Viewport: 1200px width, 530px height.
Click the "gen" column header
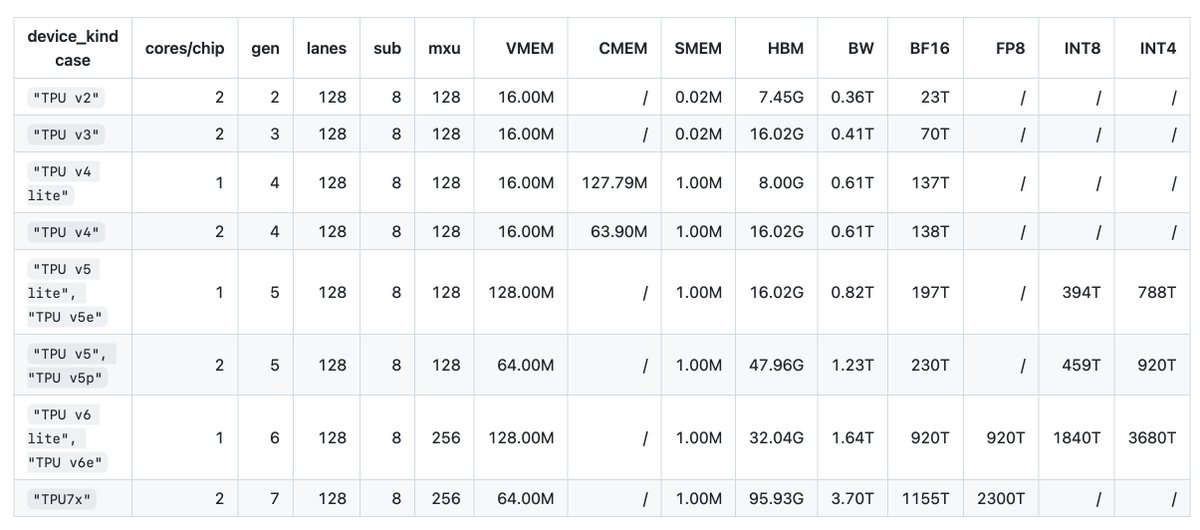pos(265,47)
